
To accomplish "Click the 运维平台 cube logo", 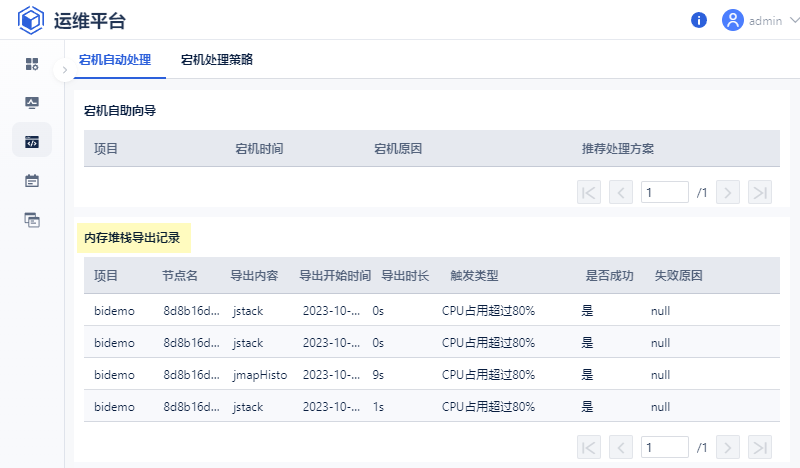I will pos(32,20).
